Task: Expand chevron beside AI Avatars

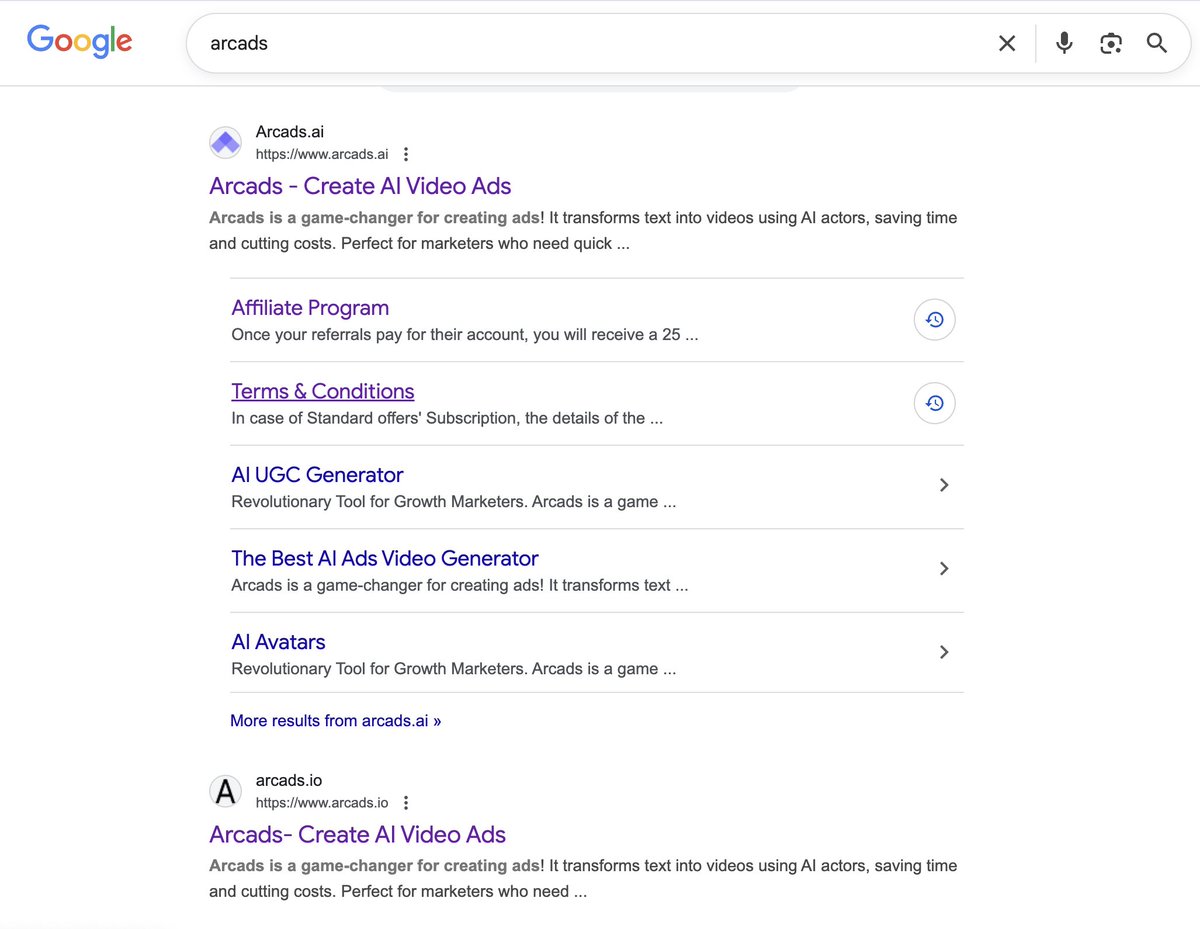Action: [x=944, y=652]
